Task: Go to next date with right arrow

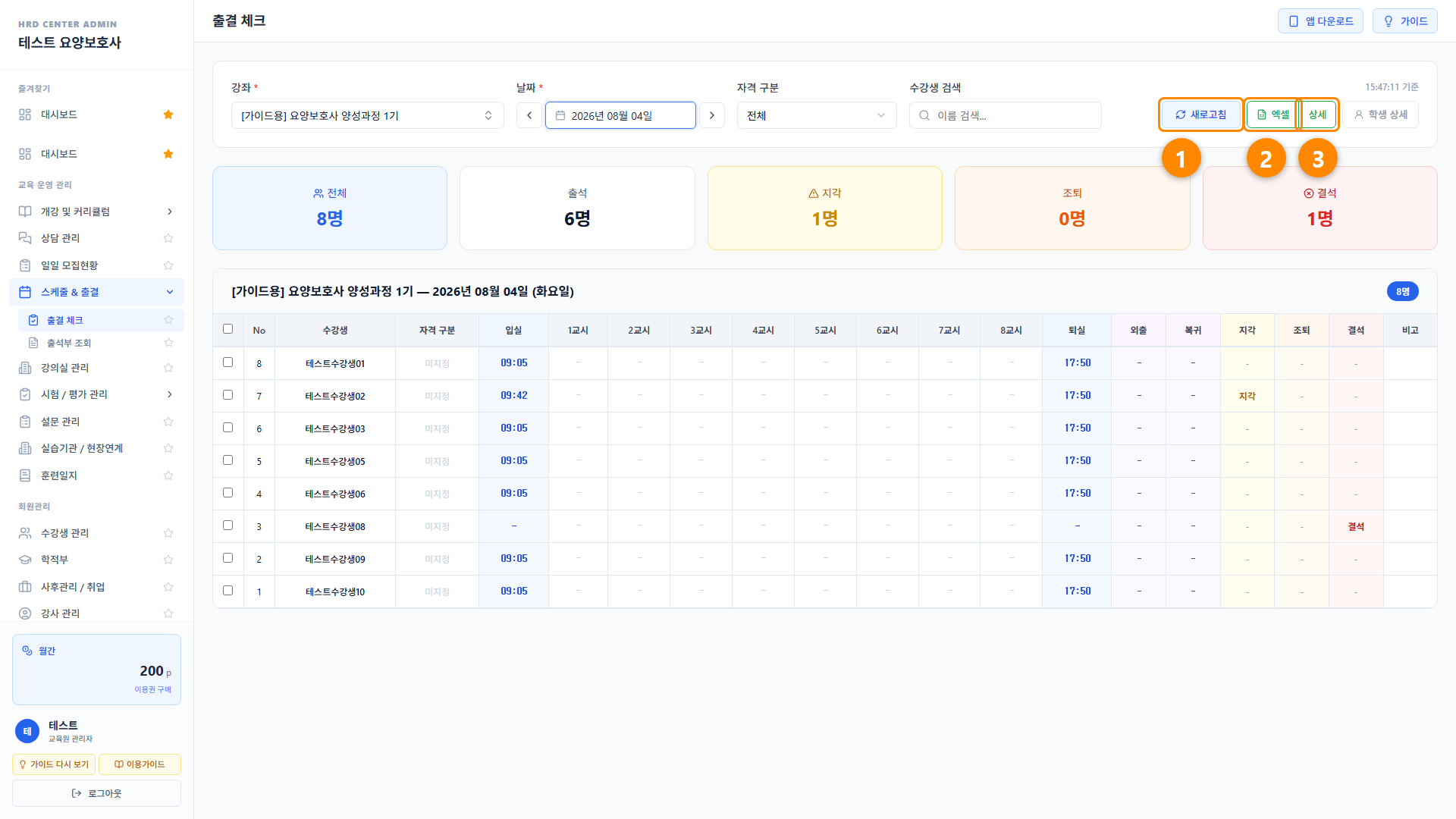Action: click(x=712, y=115)
